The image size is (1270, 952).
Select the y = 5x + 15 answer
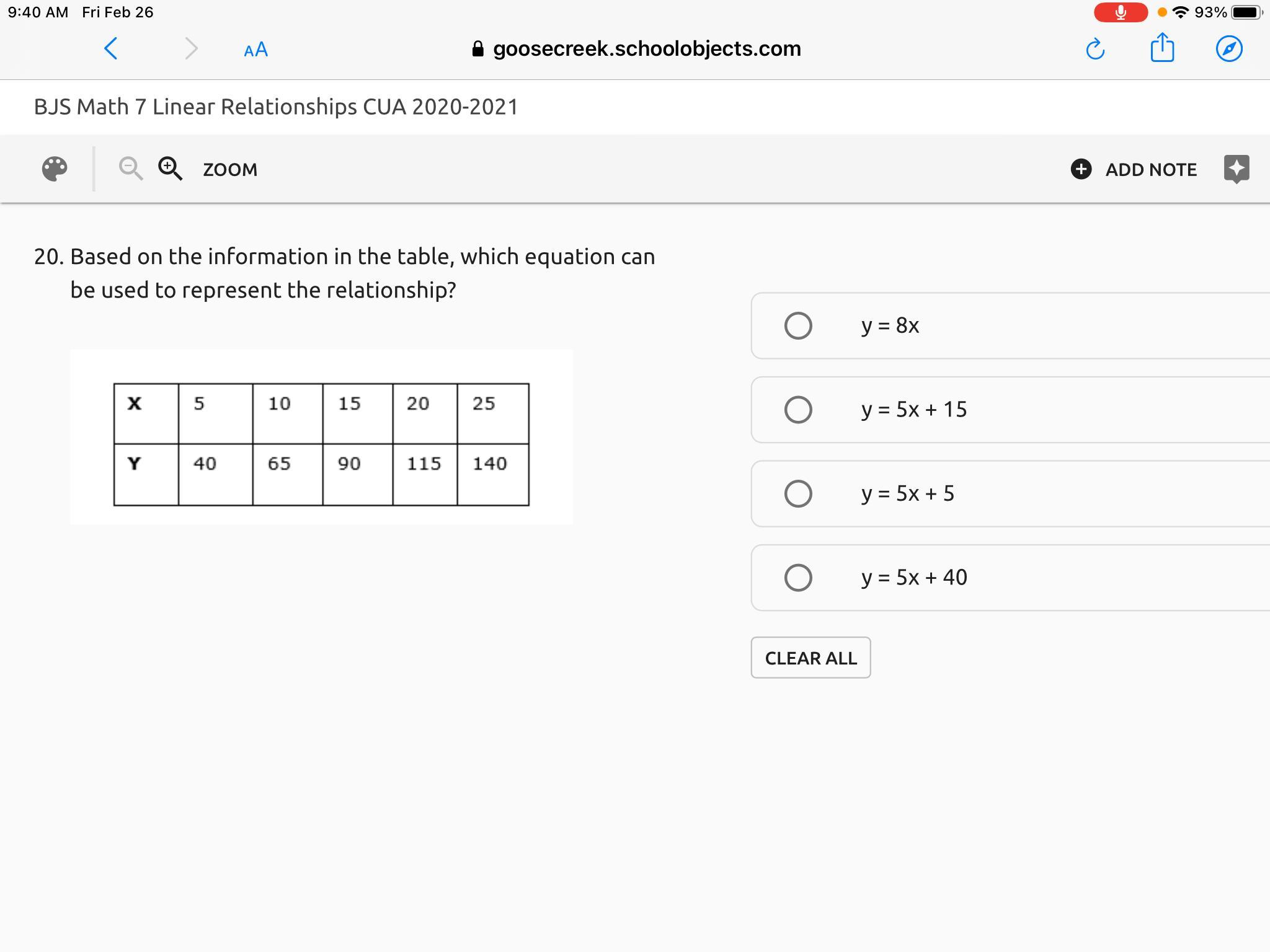coord(798,410)
